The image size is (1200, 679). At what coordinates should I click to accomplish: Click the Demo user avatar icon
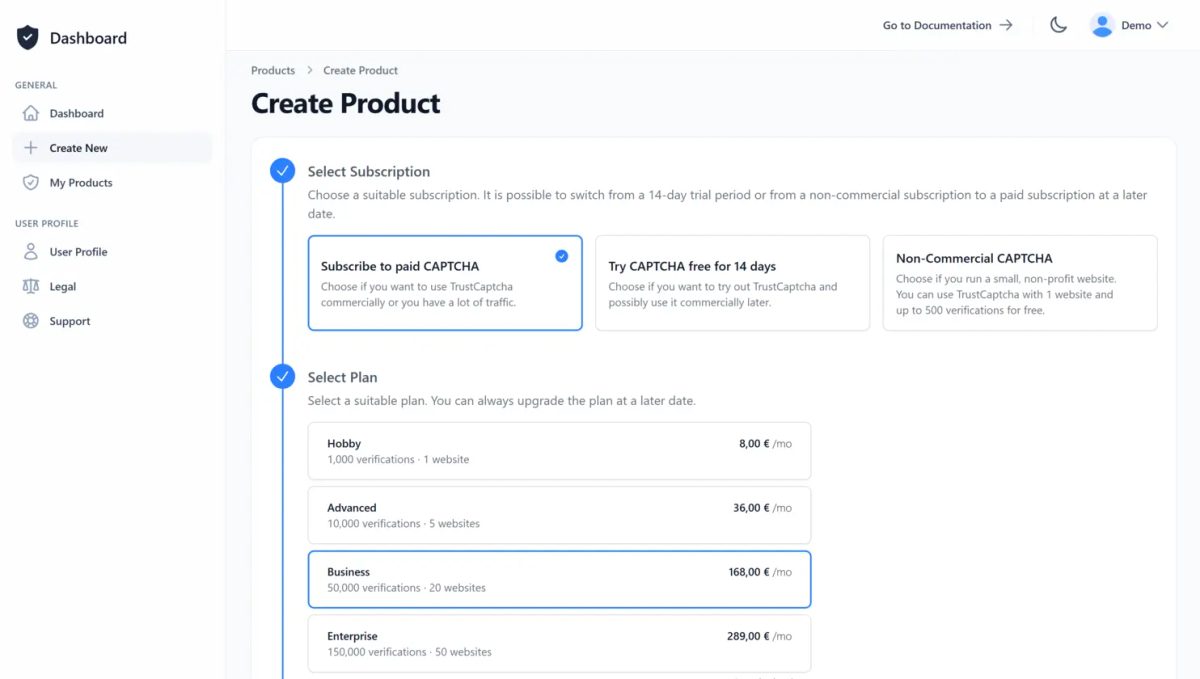pyautogui.click(x=1102, y=25)
